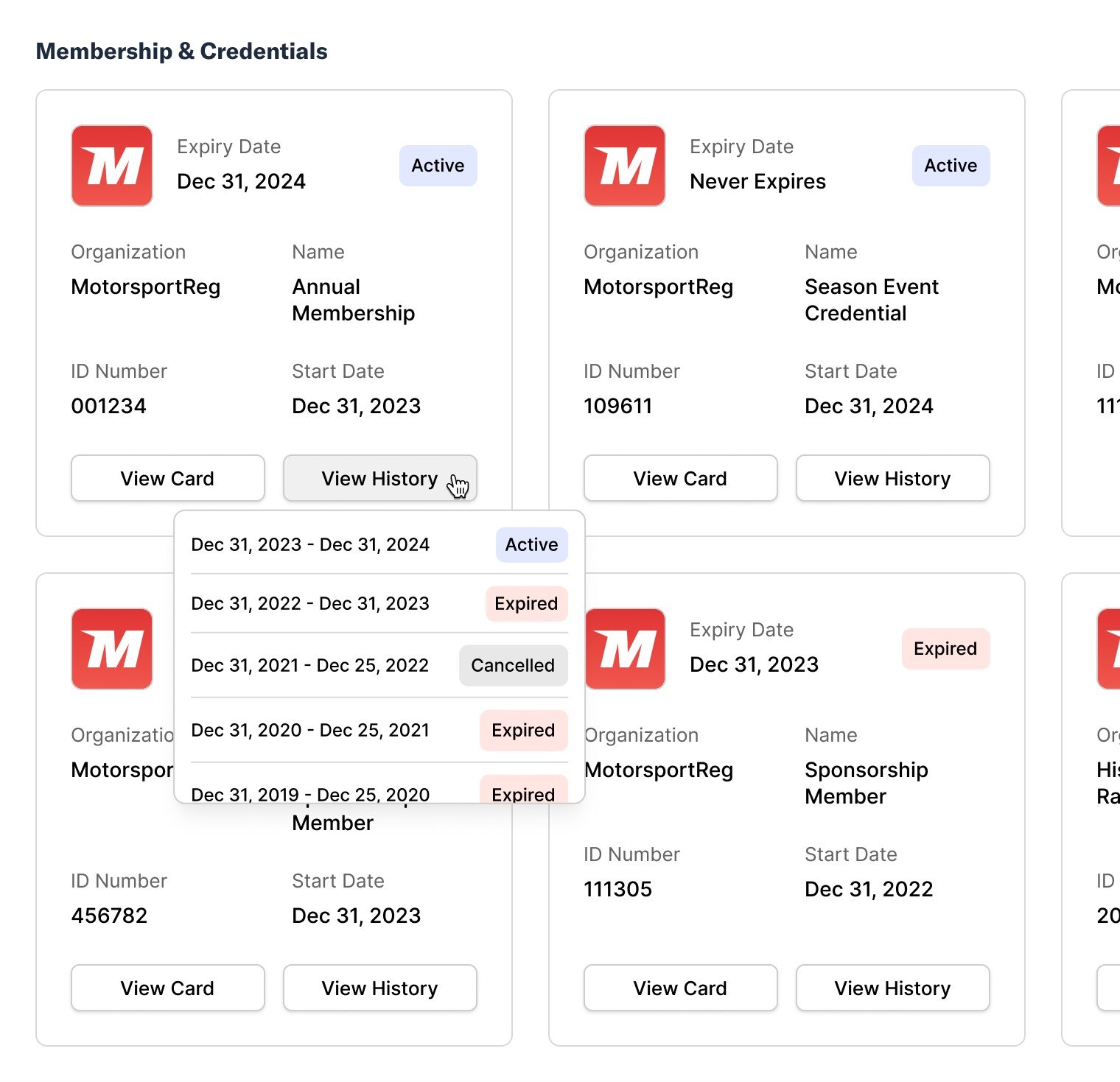
Task: Open View History for membership 456782
Action: [379, 988]
